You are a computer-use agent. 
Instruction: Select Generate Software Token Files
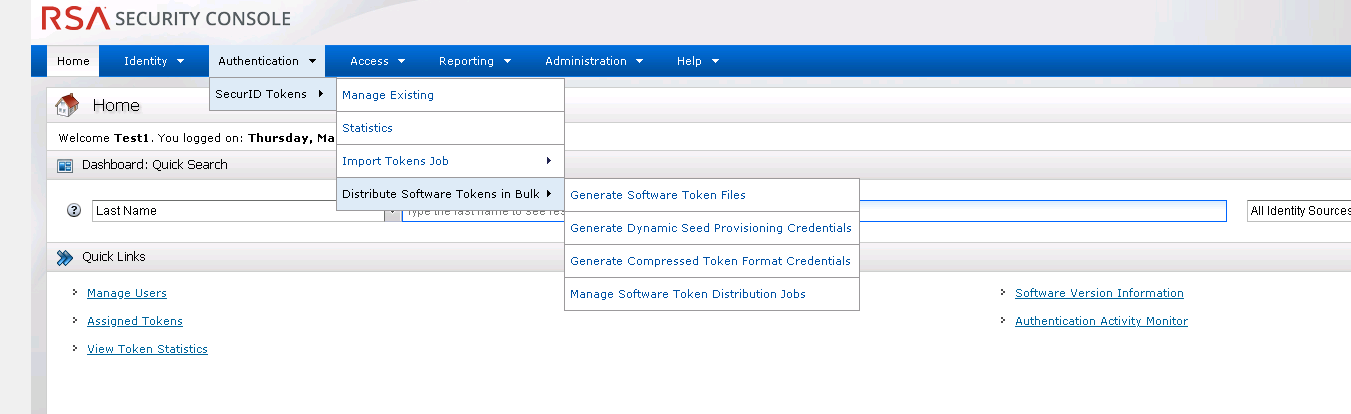point(657,195)
